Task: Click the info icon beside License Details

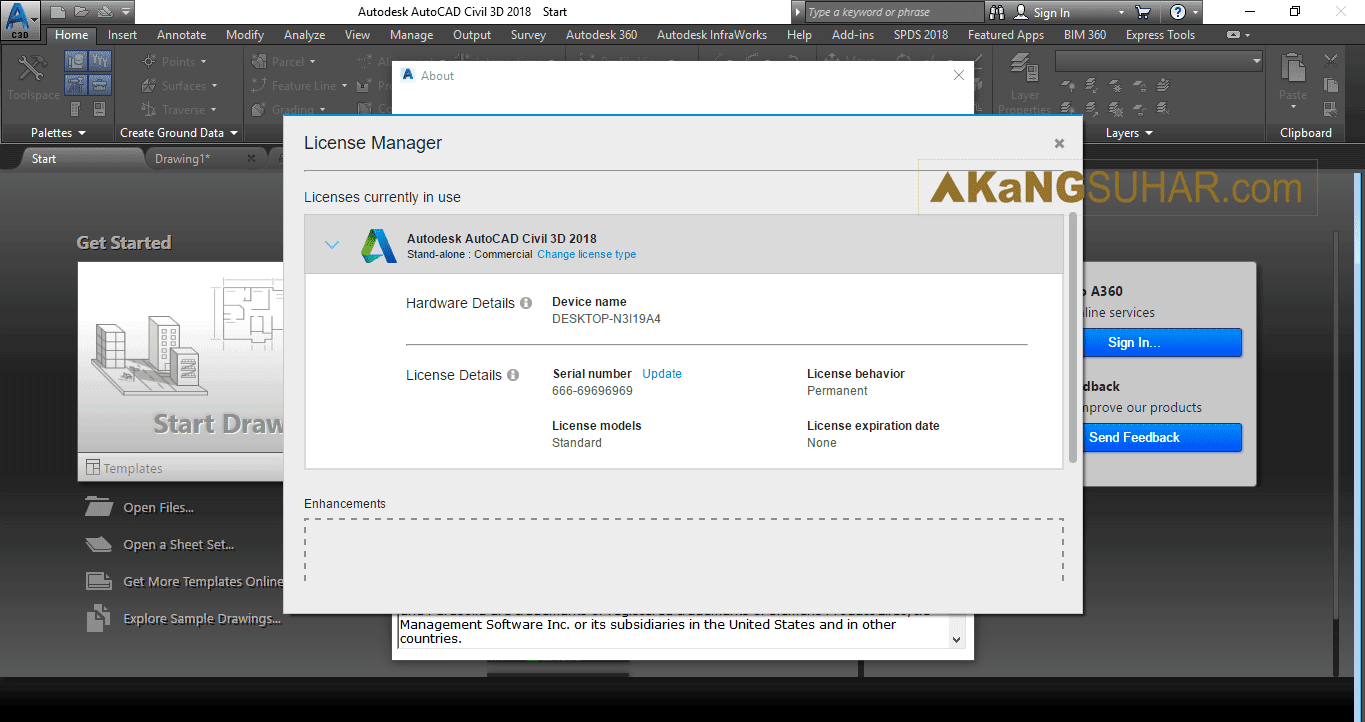Action: point(513,375)
